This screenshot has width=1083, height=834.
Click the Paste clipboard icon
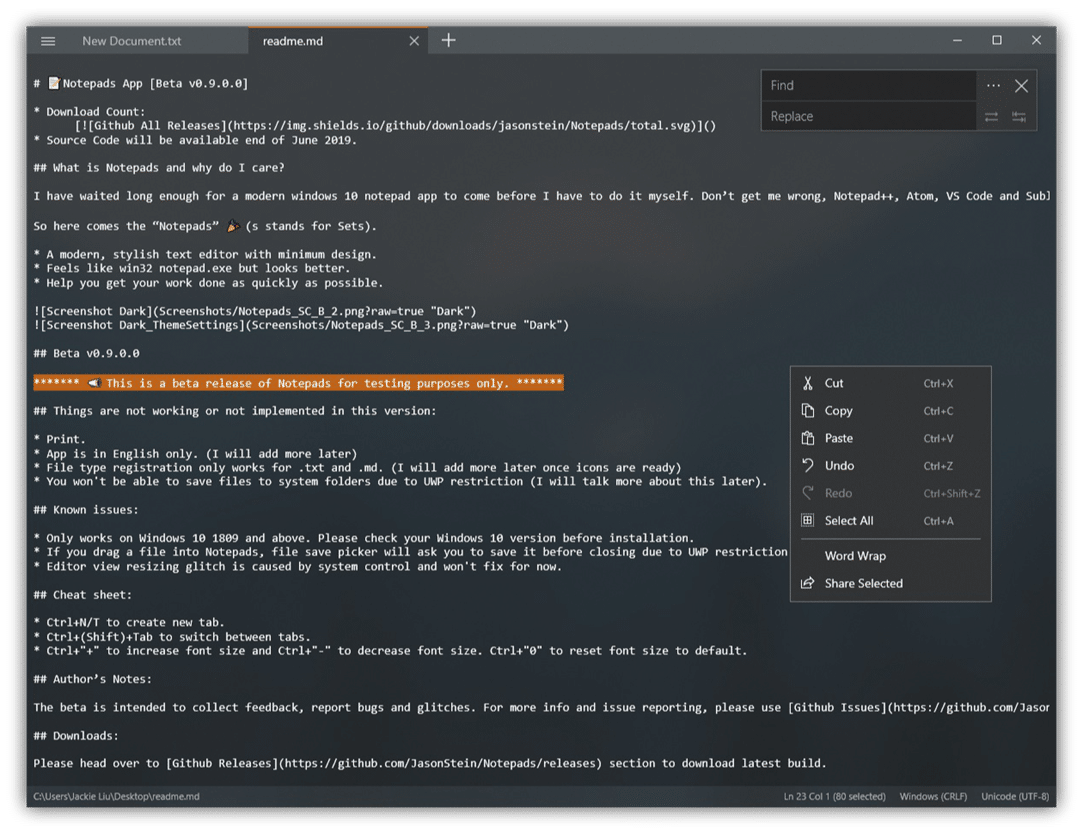pyautogui.click(x=808, y=438)
